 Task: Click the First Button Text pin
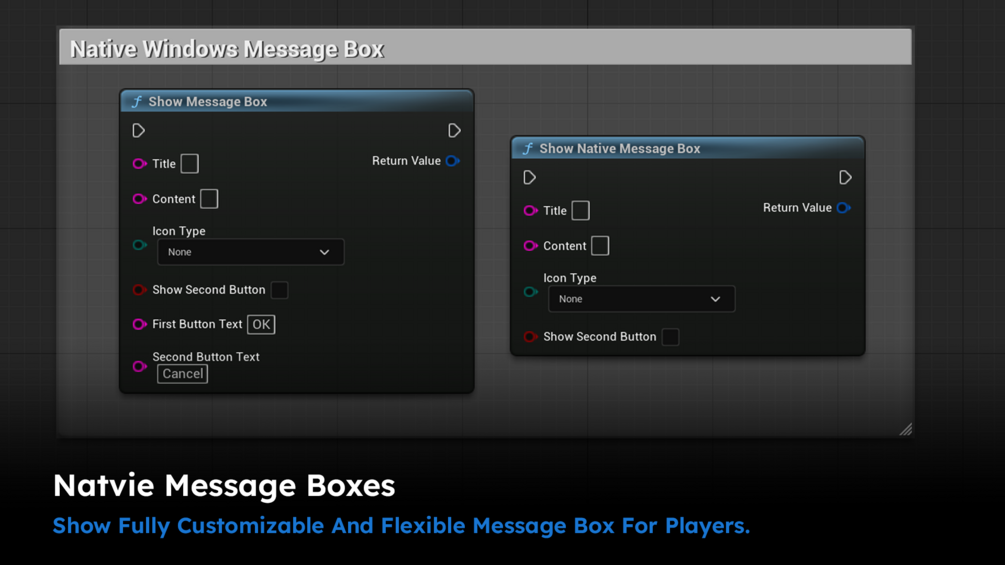(139, 324)
